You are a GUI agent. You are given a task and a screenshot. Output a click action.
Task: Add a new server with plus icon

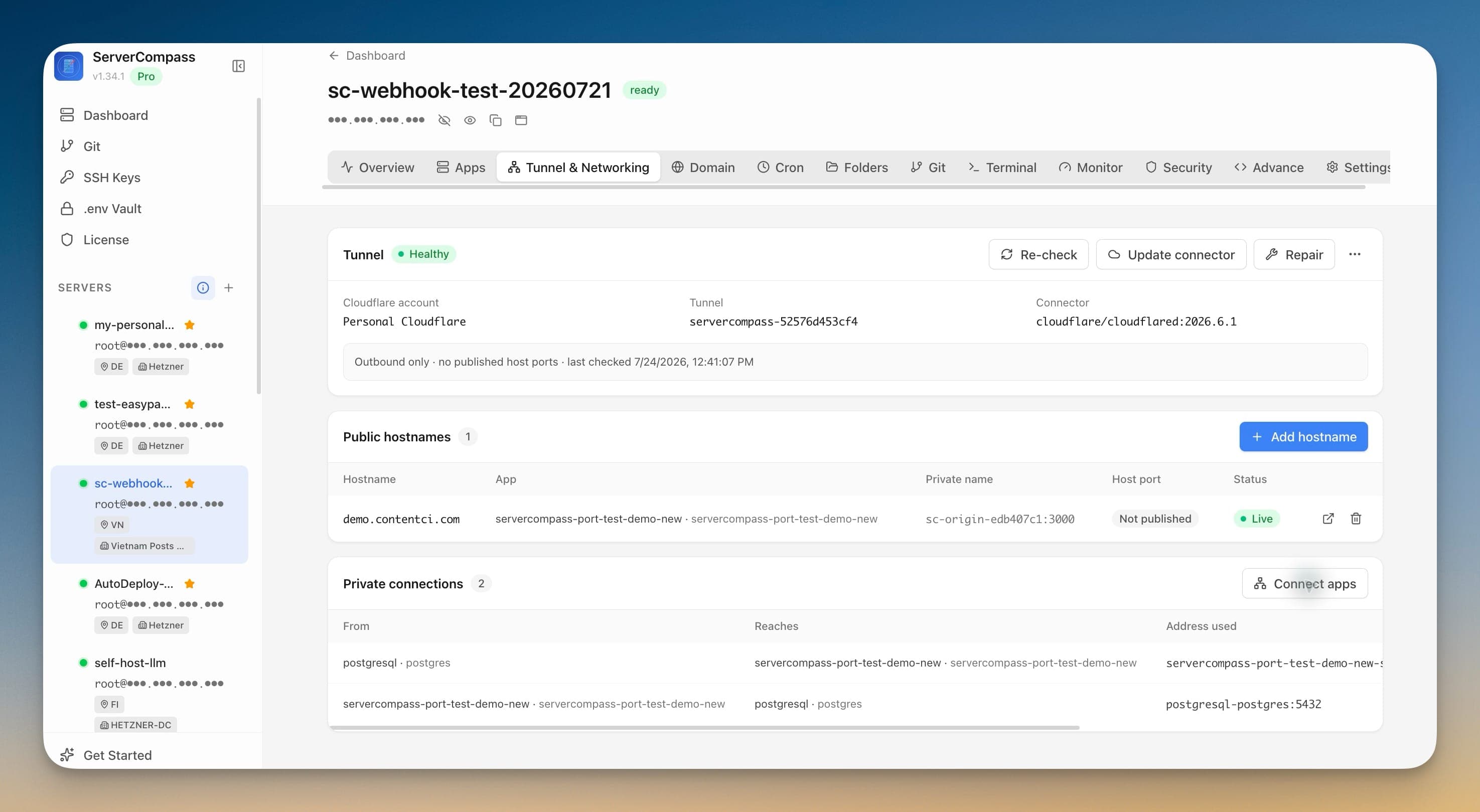pyautogui.click(x=229, y=288)
